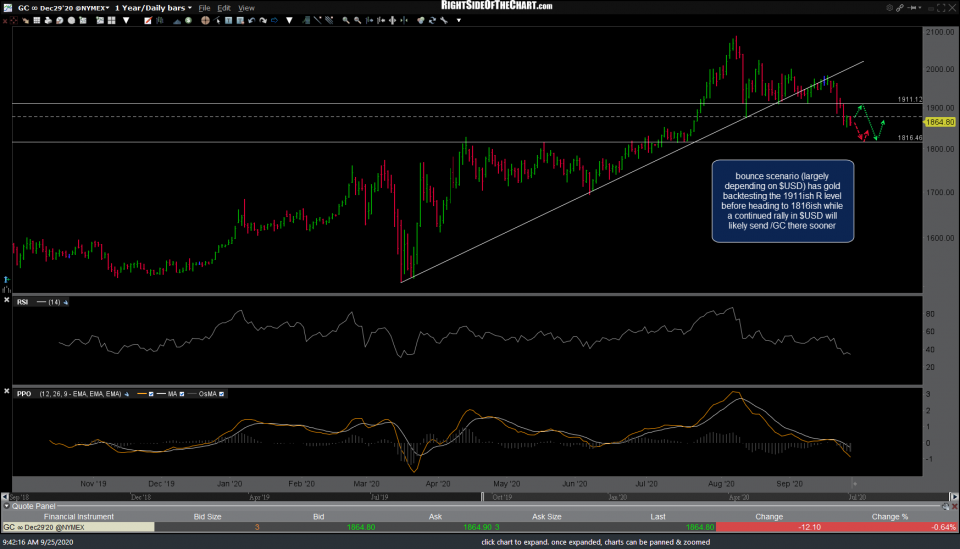Open the GC Dec29'20 symbol dropdown
The image size is (960, 549).
(x=107, y=8)
